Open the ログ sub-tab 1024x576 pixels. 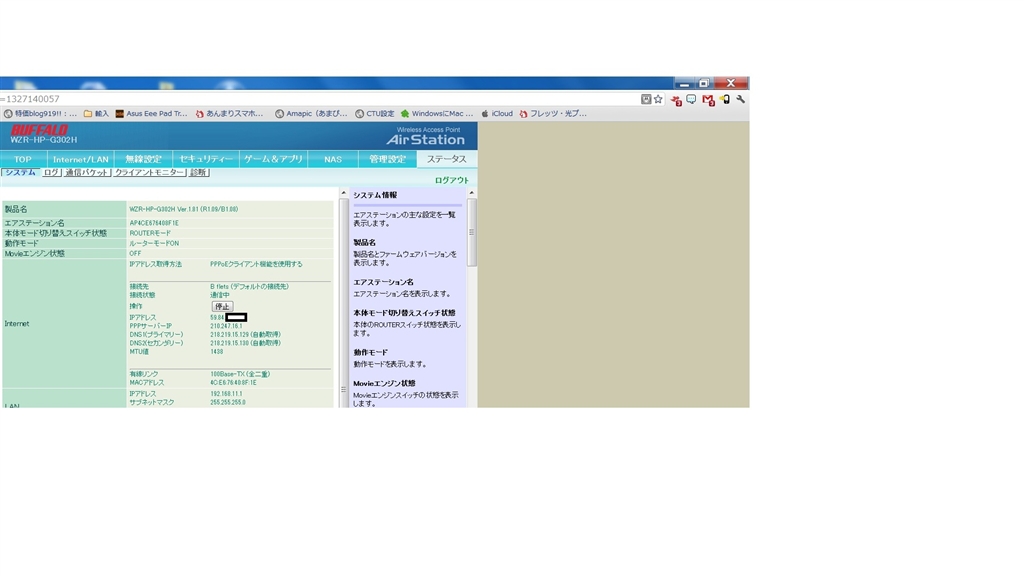point(51,172)
